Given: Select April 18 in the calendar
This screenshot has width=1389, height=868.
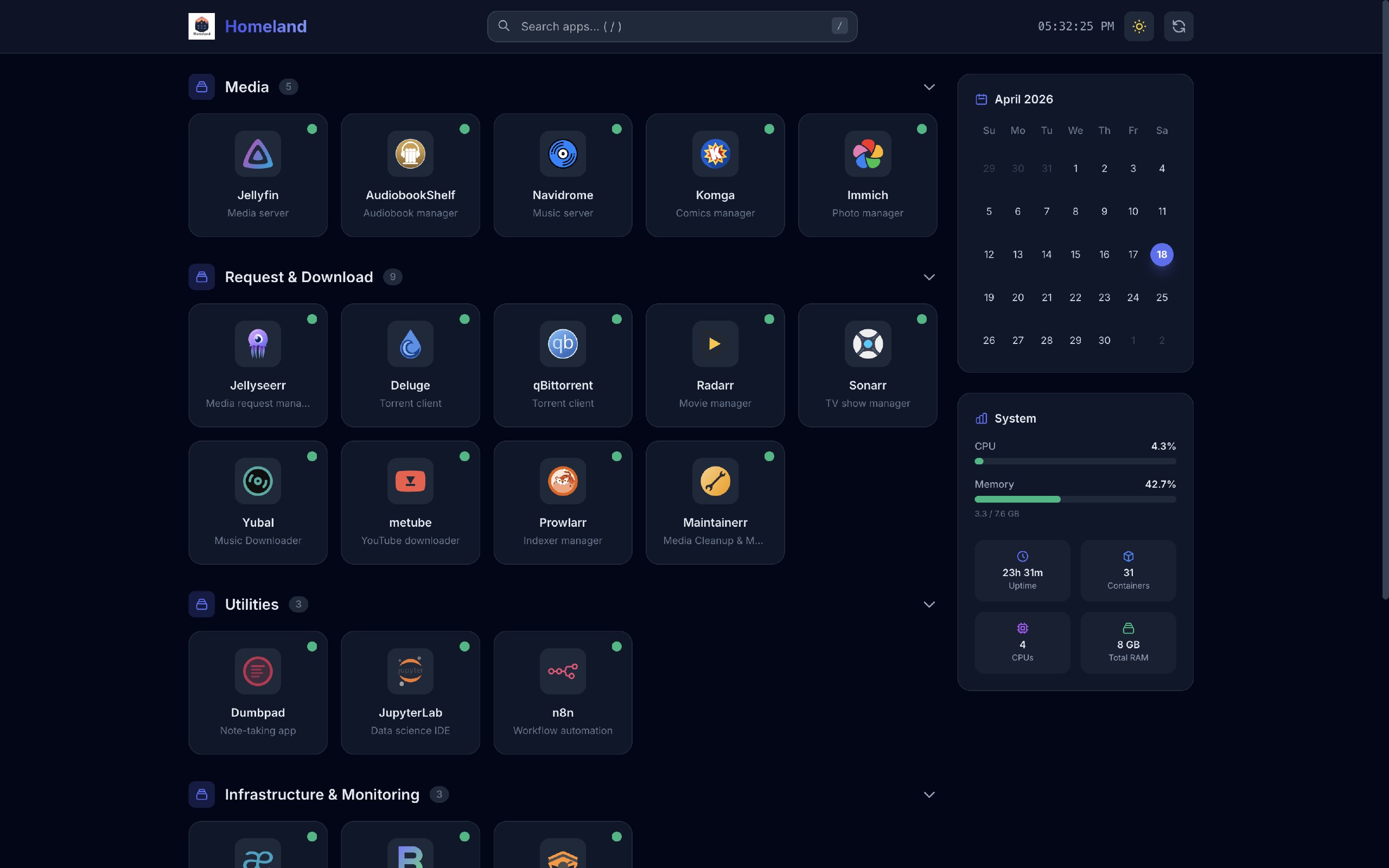Looking at the screenshot, I should pyautogui.click(x=1162, y=254).
